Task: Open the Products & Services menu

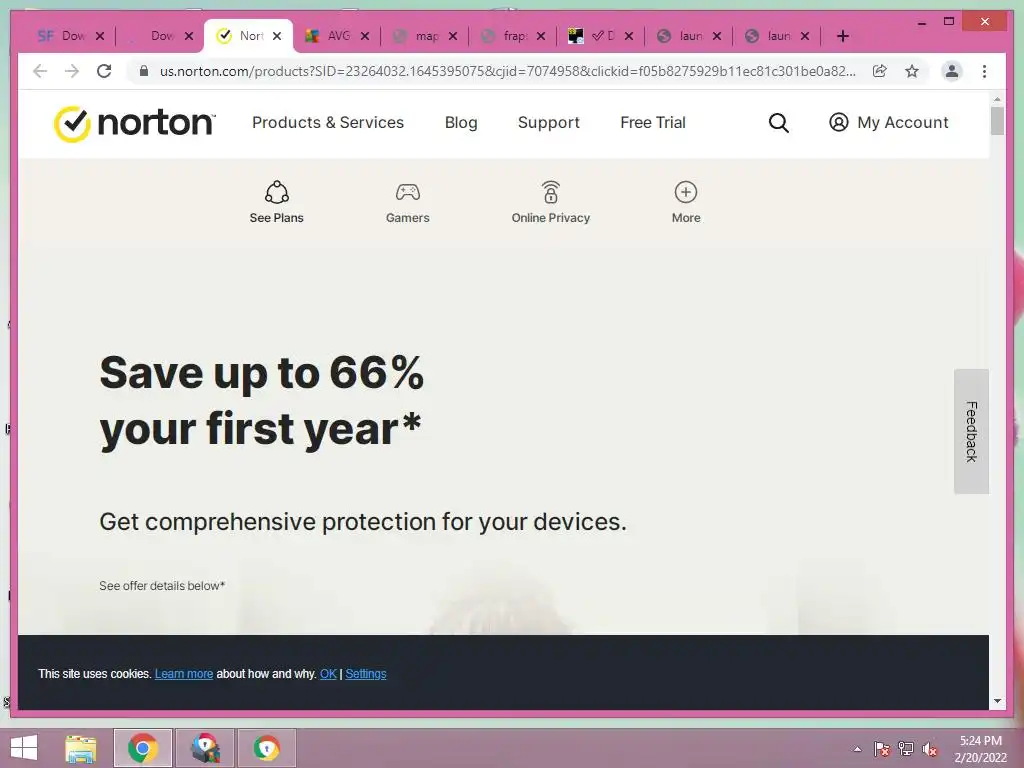Action: coord(328,123)
